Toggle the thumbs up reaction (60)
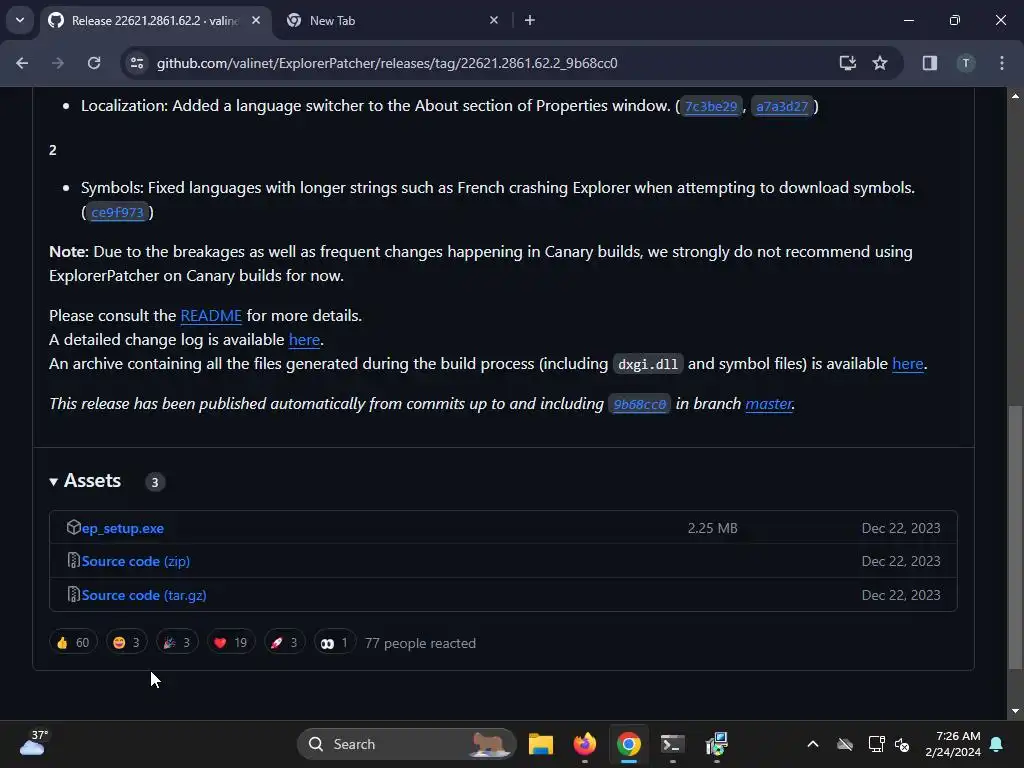The width and height of the screenshot is (1024, 768). tap(73, 643)
